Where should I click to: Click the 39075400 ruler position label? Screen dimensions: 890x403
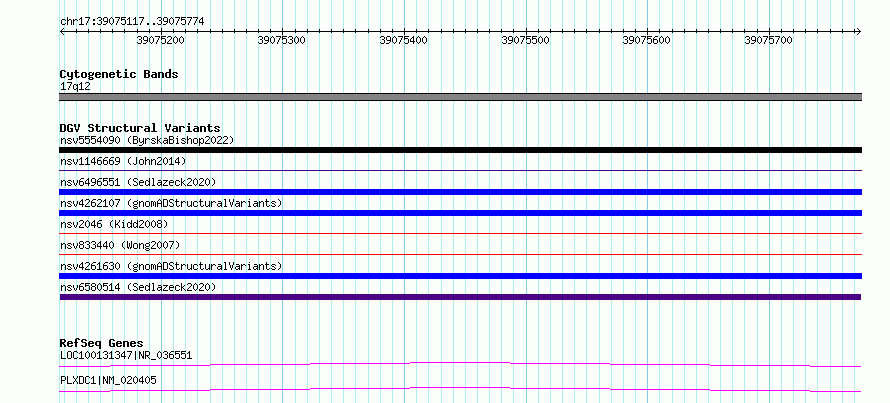[x=404, y=40]
